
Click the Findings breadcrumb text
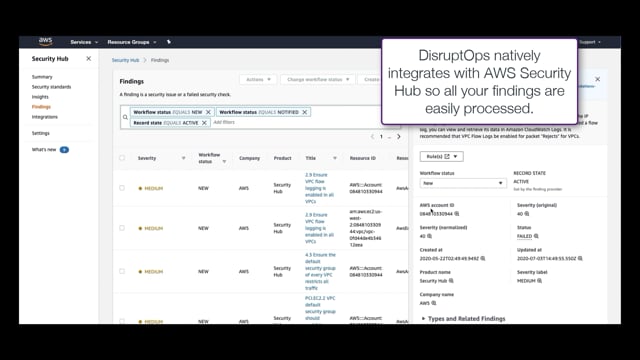click(x=160, y=60)
